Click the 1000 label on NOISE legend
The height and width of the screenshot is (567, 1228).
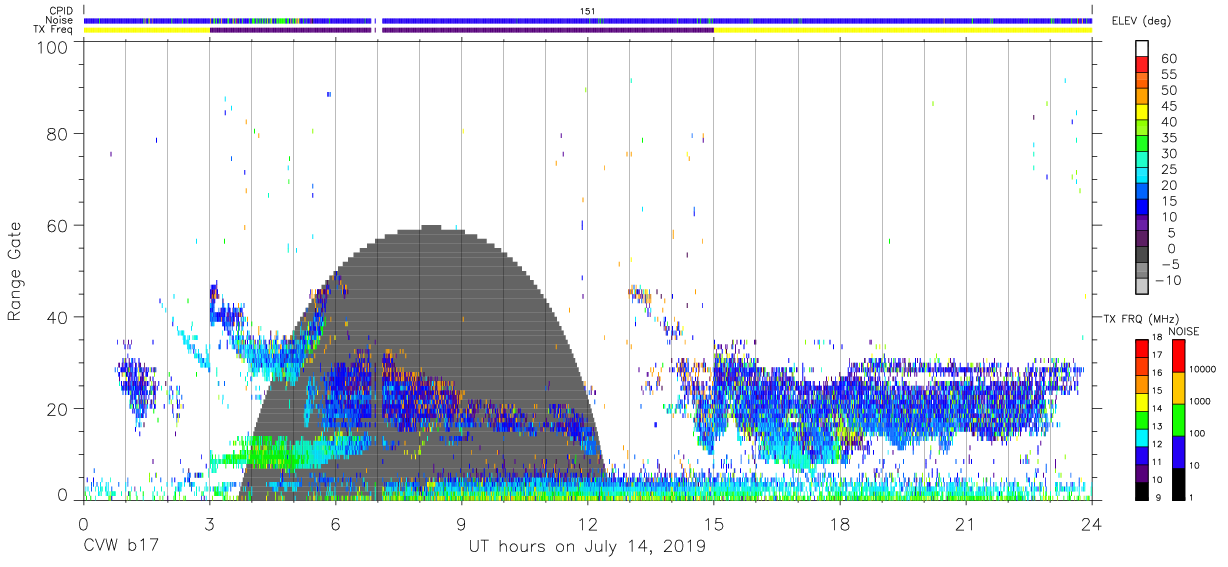(x=1198, y=402)
